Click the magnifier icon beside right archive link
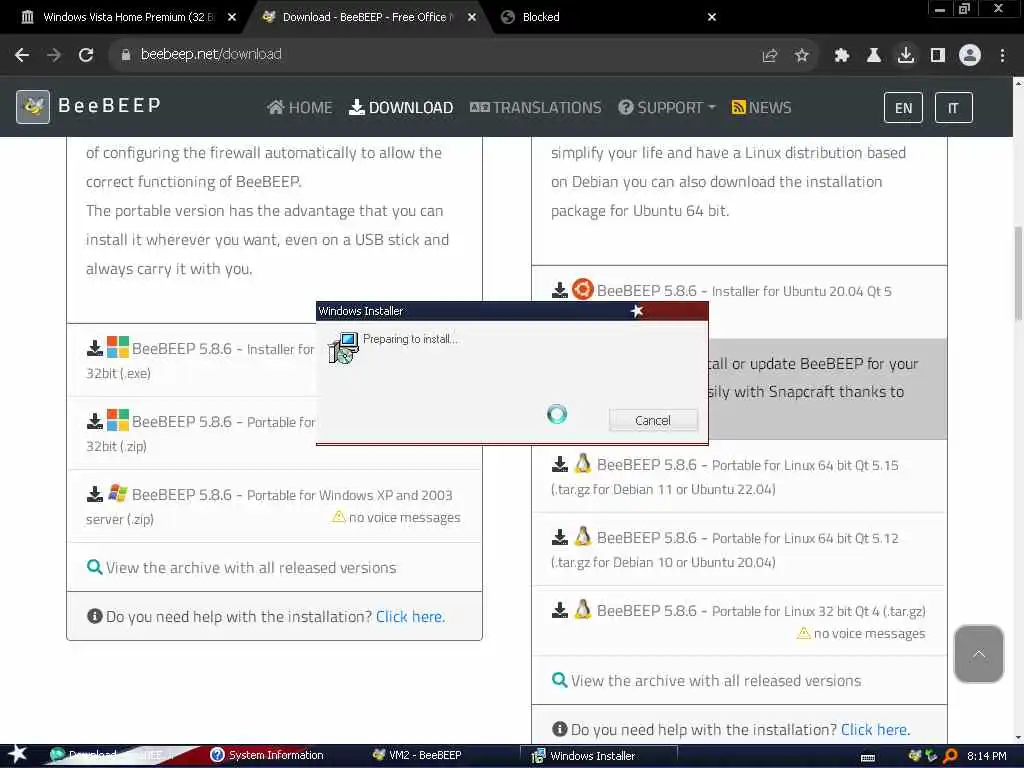The image size is (1024, 768). pyautogui.click(x=560, y=680)
